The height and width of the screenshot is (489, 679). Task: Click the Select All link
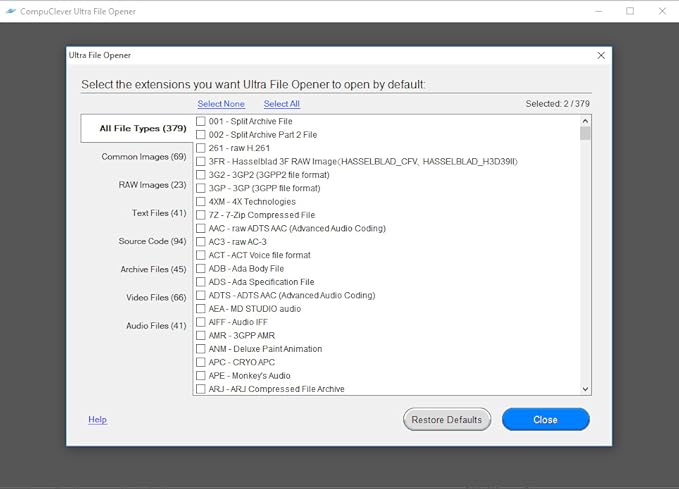coord(281,104)
